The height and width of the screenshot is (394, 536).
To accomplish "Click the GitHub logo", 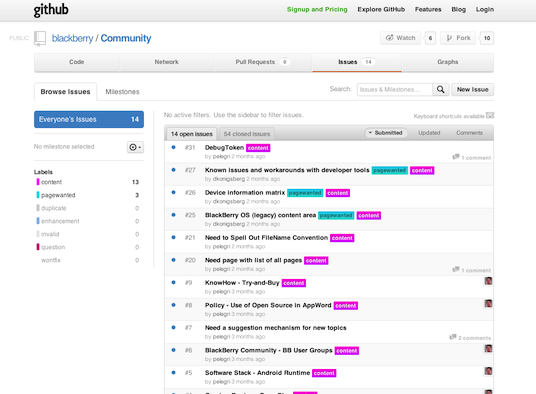I will point(51,10).
